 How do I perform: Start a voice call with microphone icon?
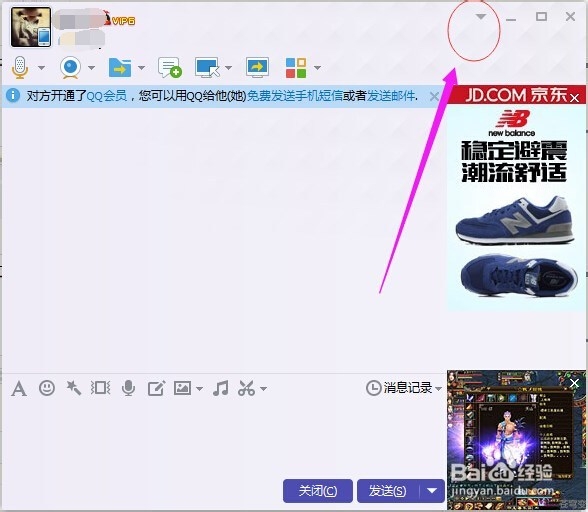point(20,68)
